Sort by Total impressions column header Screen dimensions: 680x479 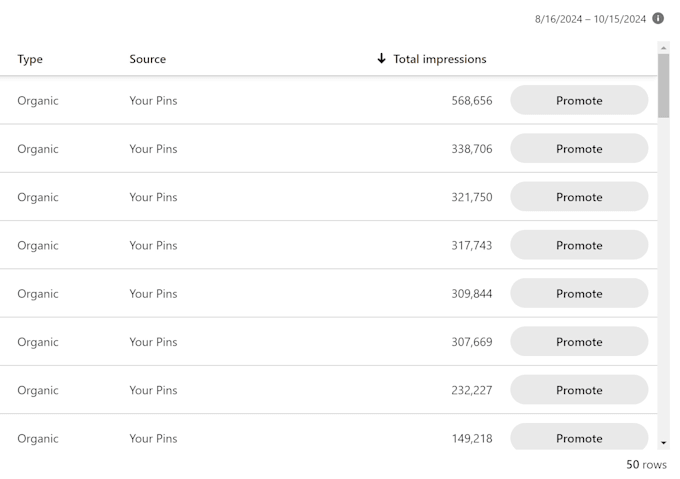tap(440, 59)
